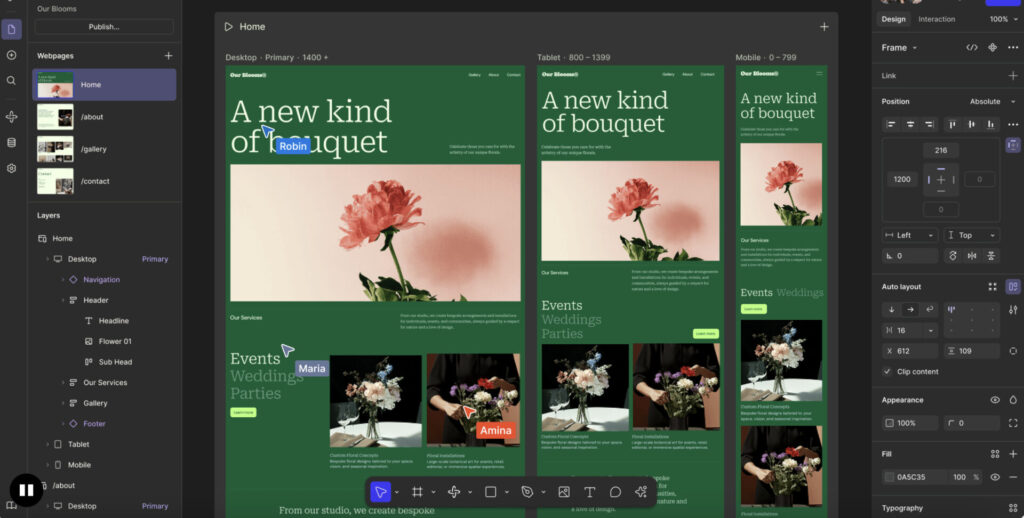Toggle Appearance visibility eye icon

[x=995, y=400]
